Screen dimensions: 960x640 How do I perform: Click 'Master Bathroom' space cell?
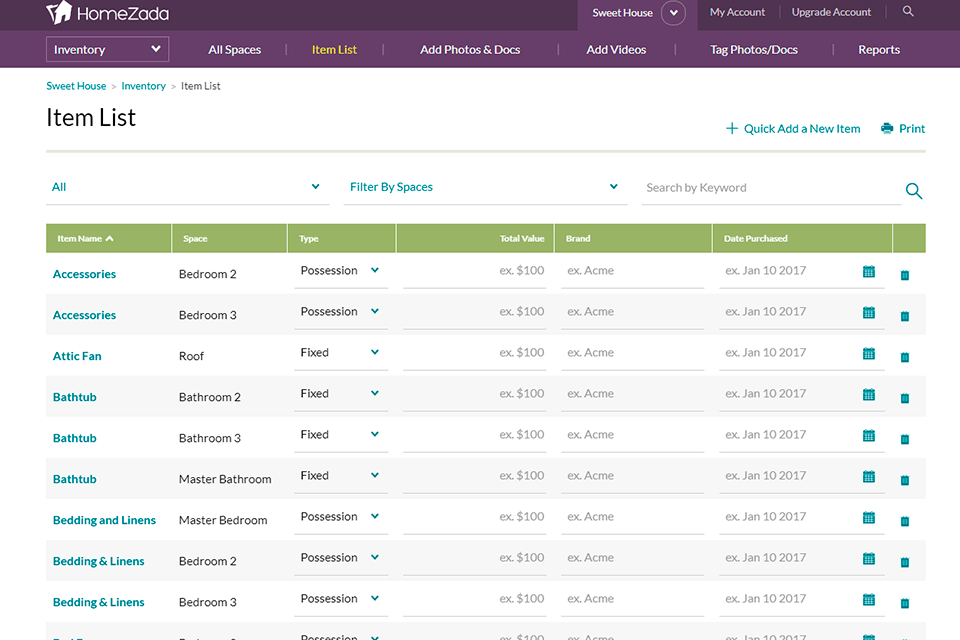tap(225, 479)
